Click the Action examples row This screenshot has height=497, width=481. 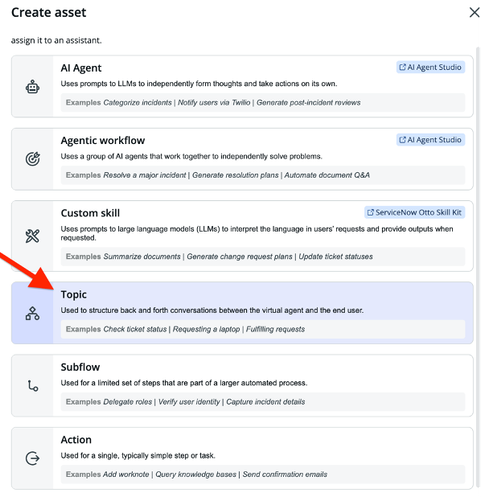coord(263,474)
